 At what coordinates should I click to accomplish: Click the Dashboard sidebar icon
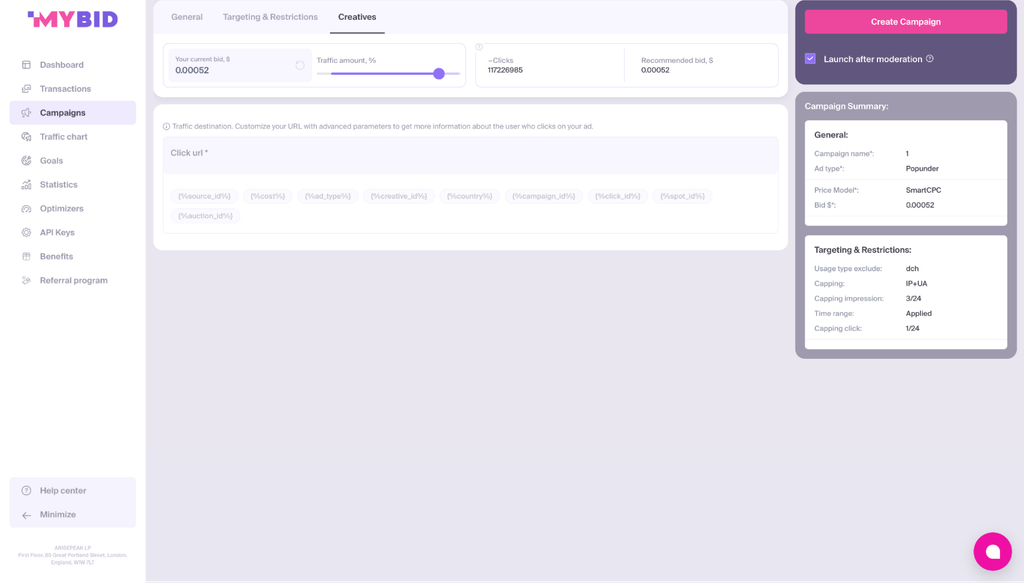click(x=26, y=65)
